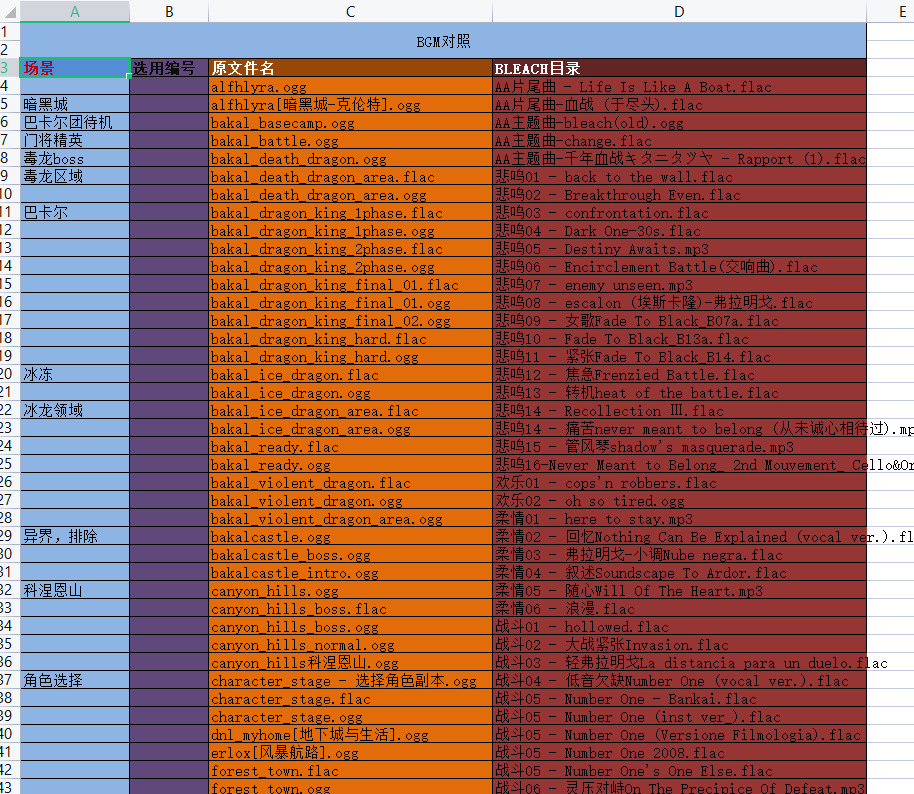Click cell bakal_basecamp.ogg

pyautogui.click(x=350, y=122)
